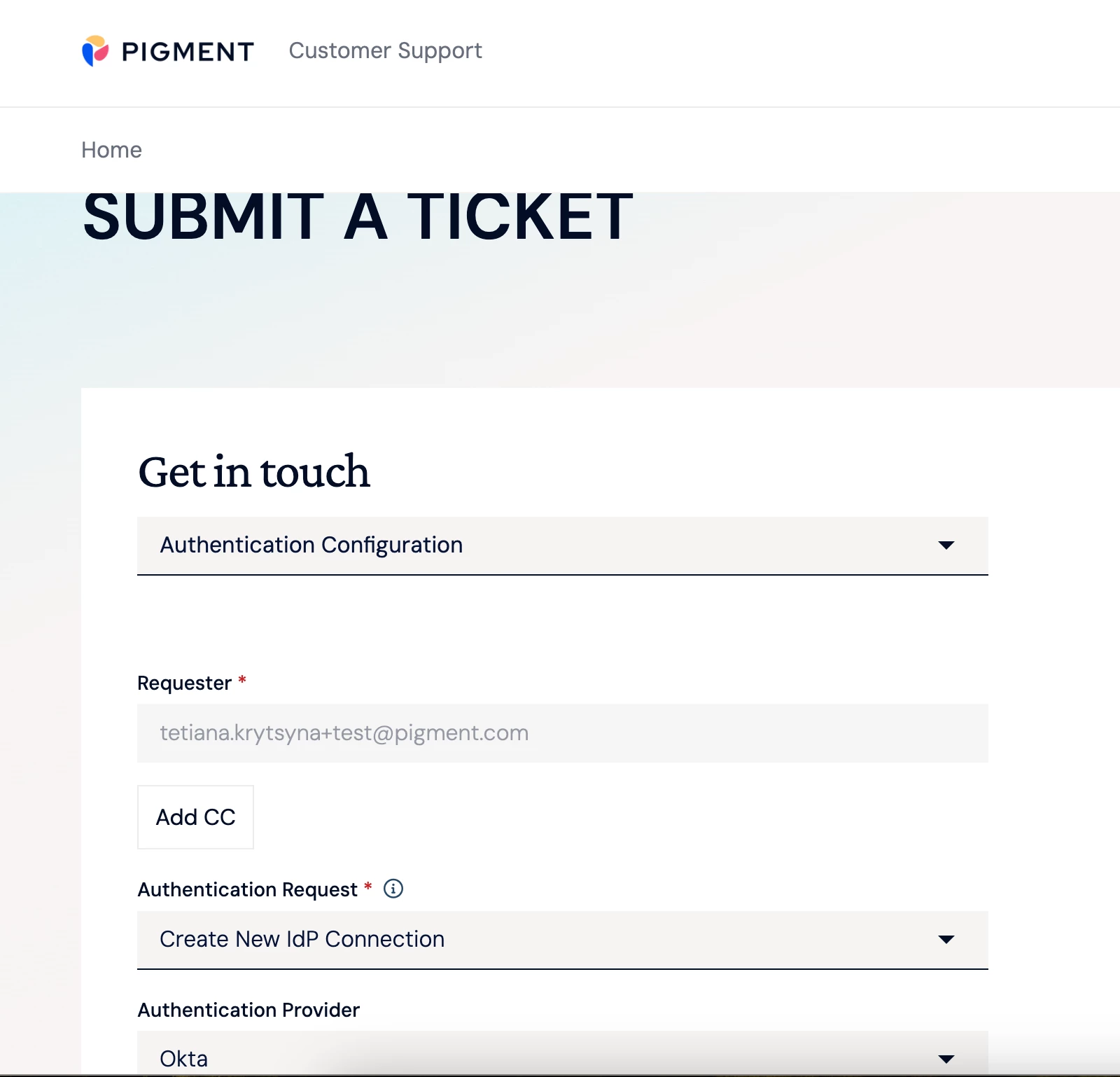Open the Authentication Configuration form selector
This screenshot has width=1120, height=1077.
[562, 546]
